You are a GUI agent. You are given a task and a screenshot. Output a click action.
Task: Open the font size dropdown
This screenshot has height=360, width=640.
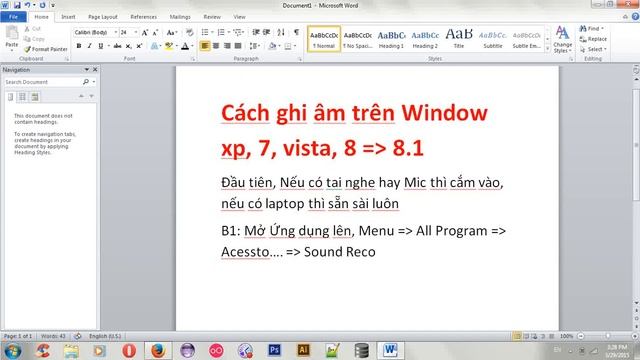[136, 32]
